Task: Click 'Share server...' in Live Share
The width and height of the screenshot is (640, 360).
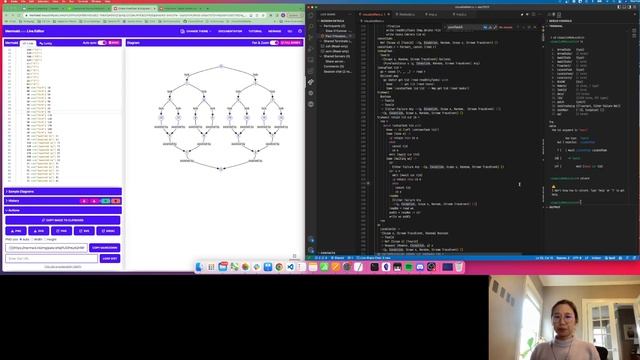Action: tap(334, 61)
